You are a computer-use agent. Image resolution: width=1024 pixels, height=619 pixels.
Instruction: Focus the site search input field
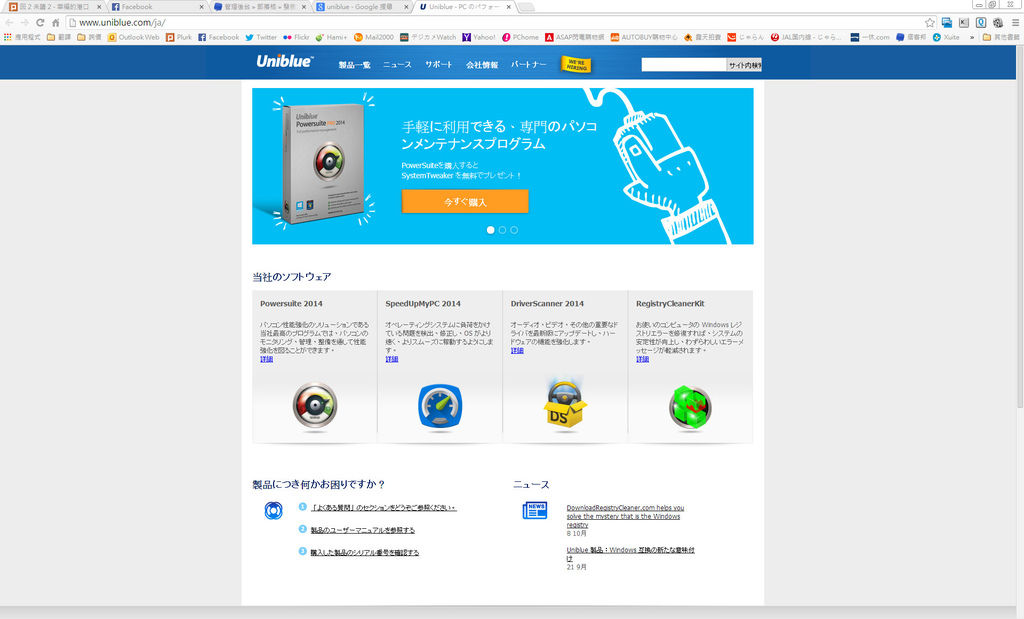pyautogui.click(x=684, y=65)
